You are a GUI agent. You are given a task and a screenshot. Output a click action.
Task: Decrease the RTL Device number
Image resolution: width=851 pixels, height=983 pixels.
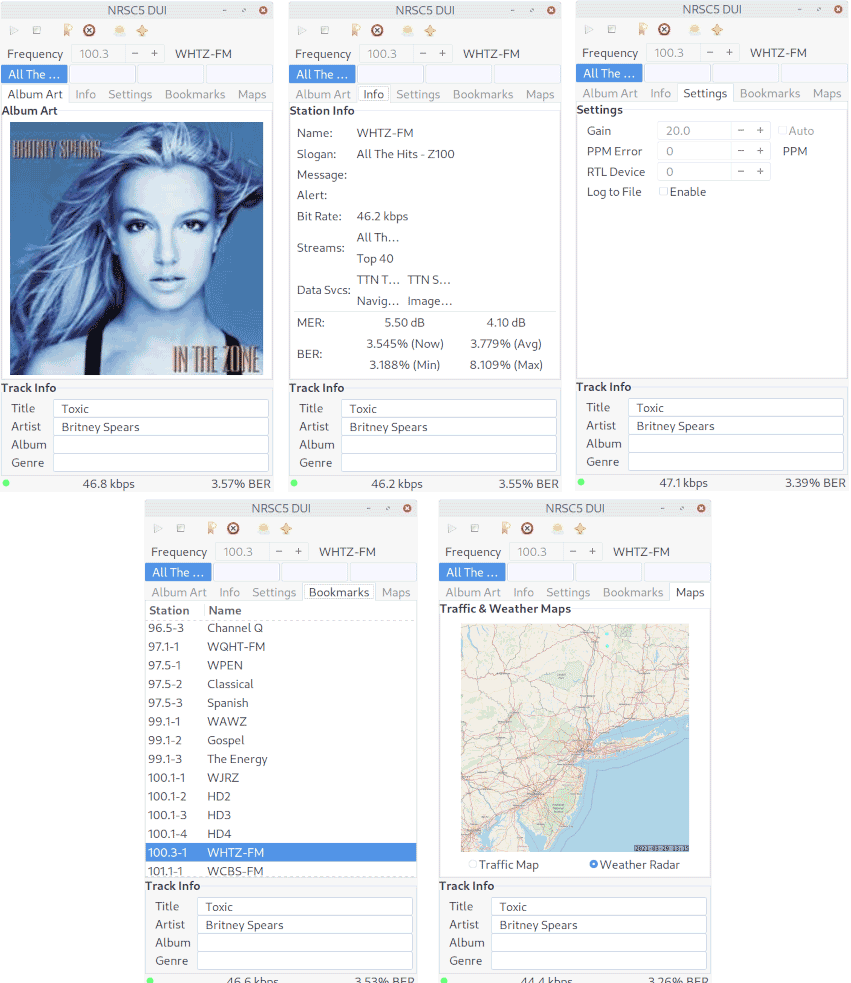pyautogui.click(x=741, y=171)
